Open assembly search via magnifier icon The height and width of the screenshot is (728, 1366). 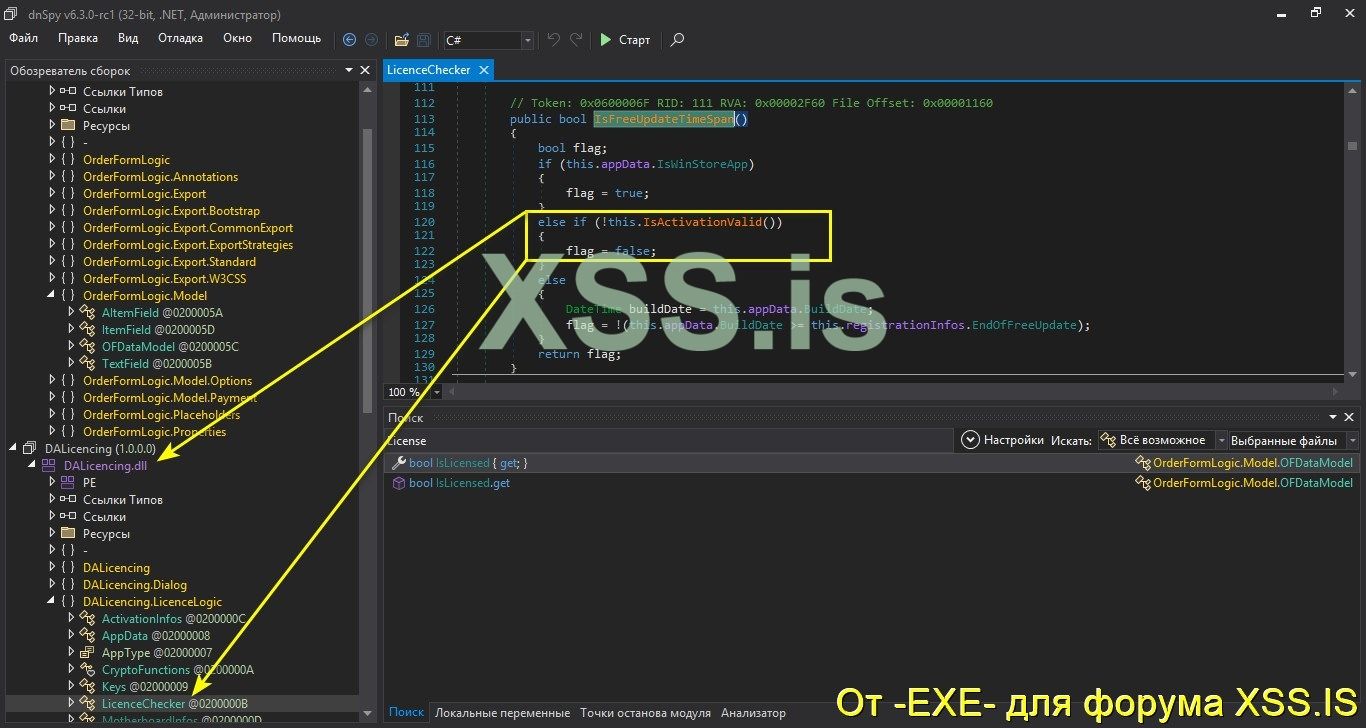coord(677,40)
